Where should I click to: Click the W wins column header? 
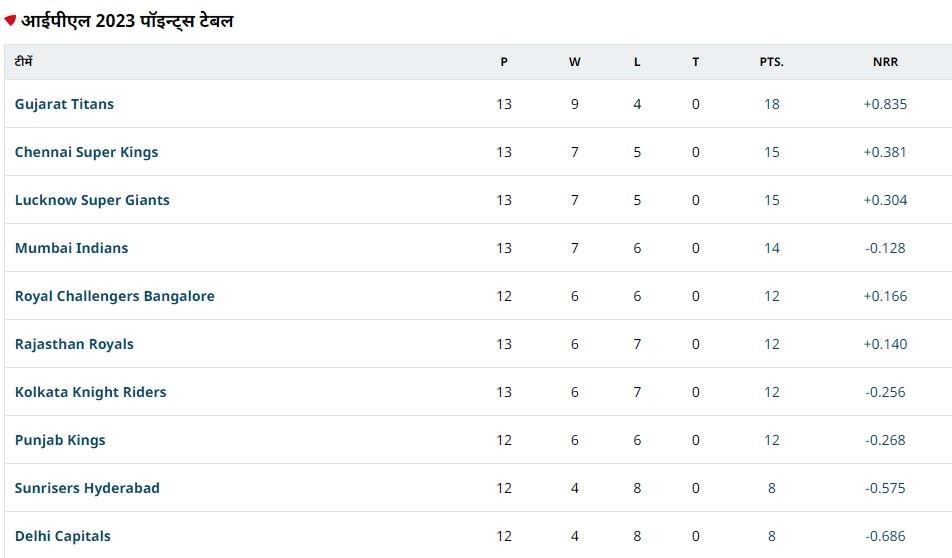coord(574,62)
